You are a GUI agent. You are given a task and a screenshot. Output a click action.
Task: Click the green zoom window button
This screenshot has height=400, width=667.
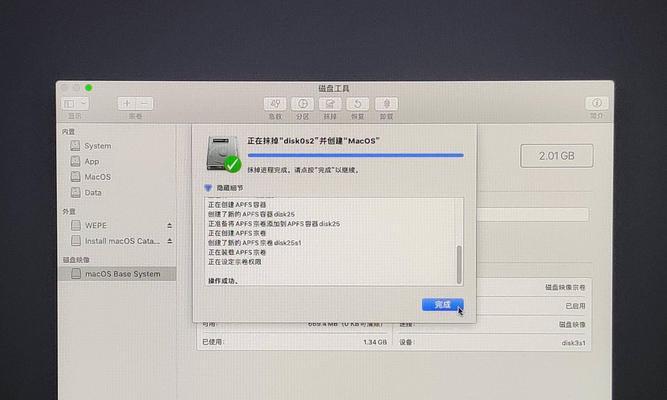[x=88, y=88]
